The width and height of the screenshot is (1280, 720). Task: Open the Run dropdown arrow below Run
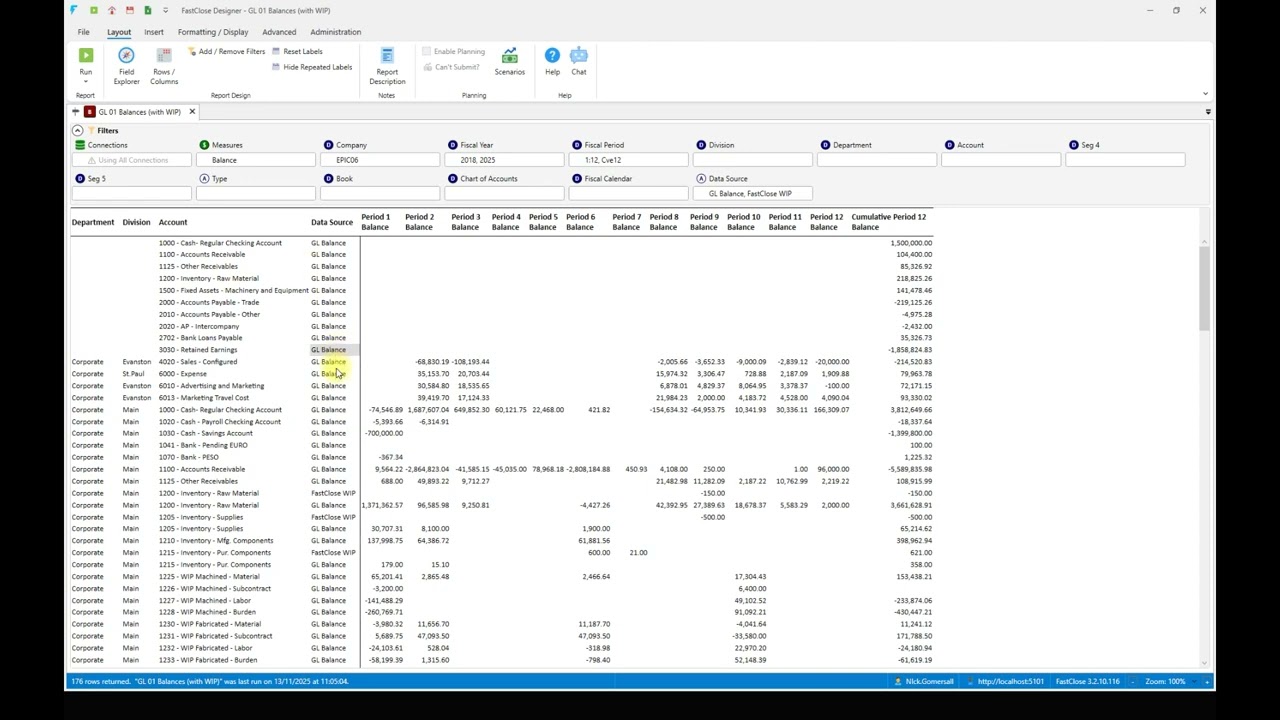[86, 81]
